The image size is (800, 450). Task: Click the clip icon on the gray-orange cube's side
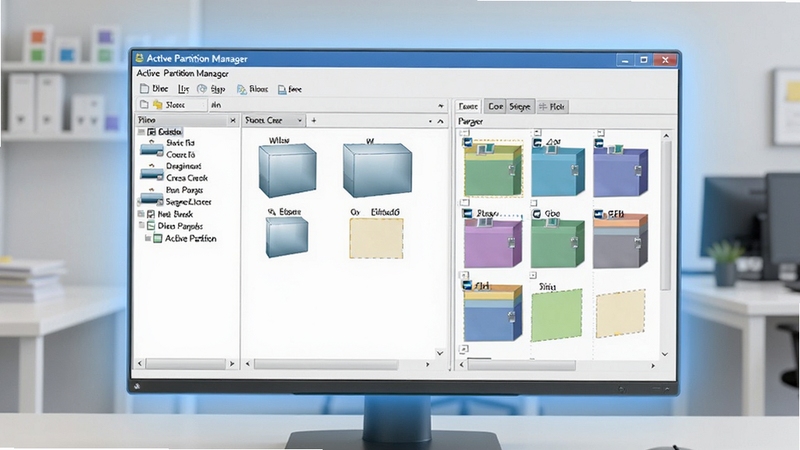637,243
